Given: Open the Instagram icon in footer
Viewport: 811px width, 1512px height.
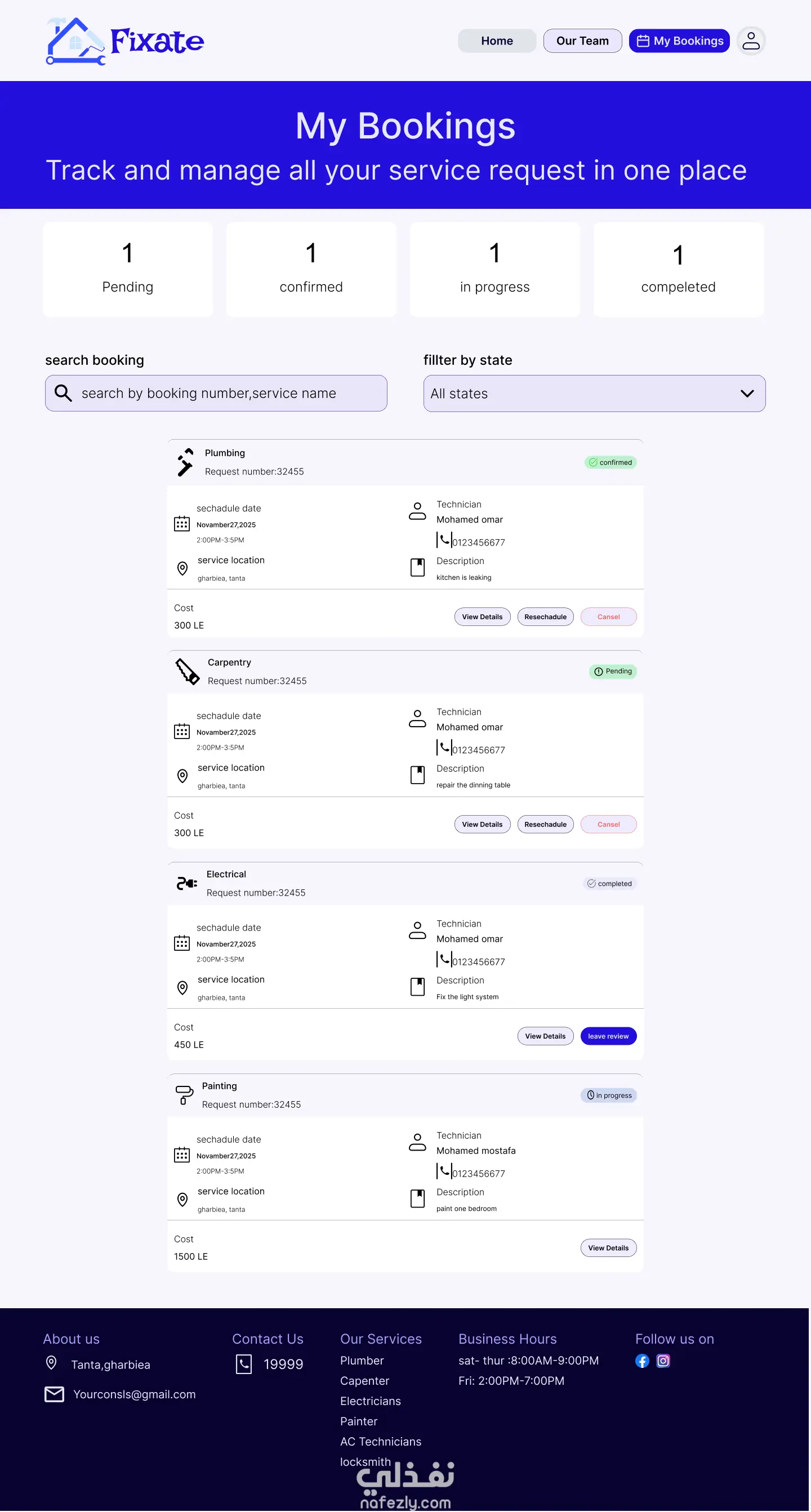Looking at the screenshot, I should click(663, 1361).
